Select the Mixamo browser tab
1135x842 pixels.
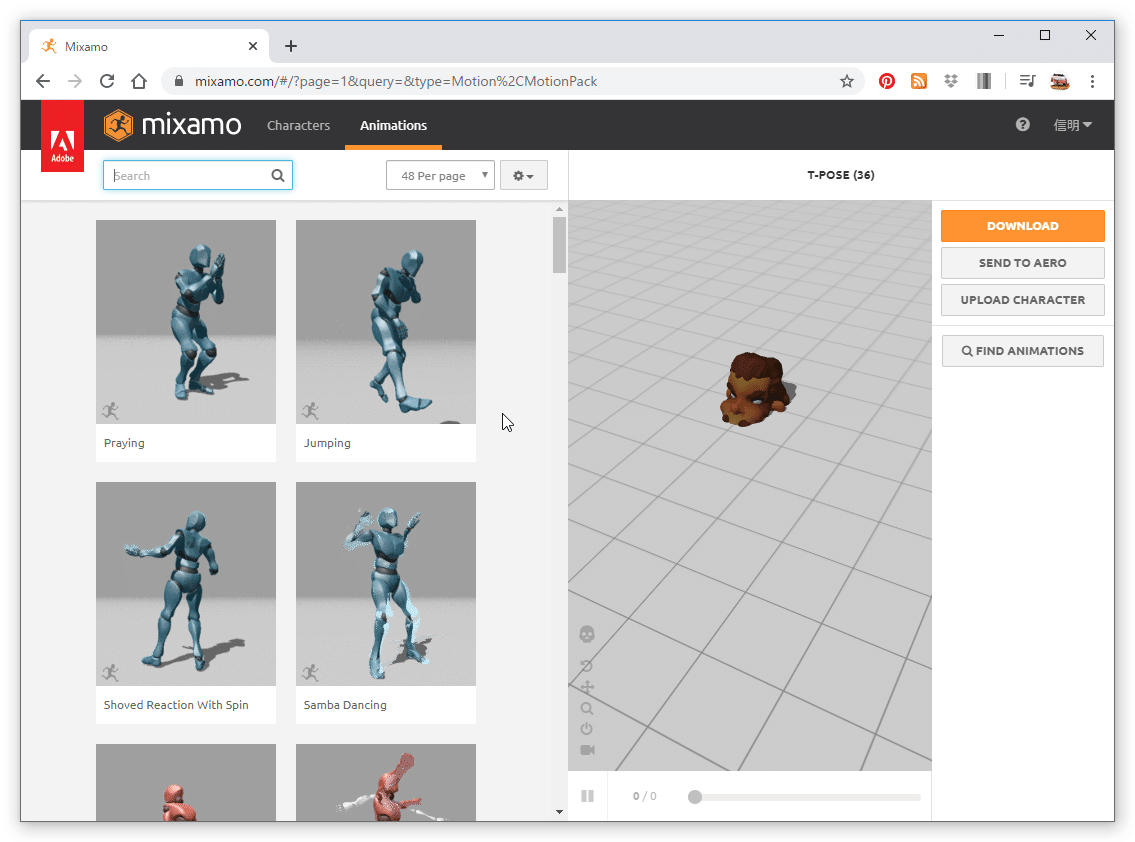[x=148, y=46]
